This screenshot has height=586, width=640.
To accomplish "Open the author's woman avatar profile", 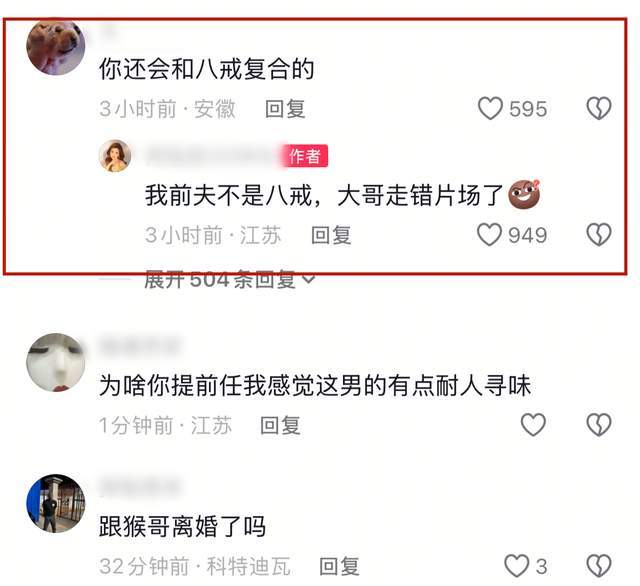I will (115, 155).
